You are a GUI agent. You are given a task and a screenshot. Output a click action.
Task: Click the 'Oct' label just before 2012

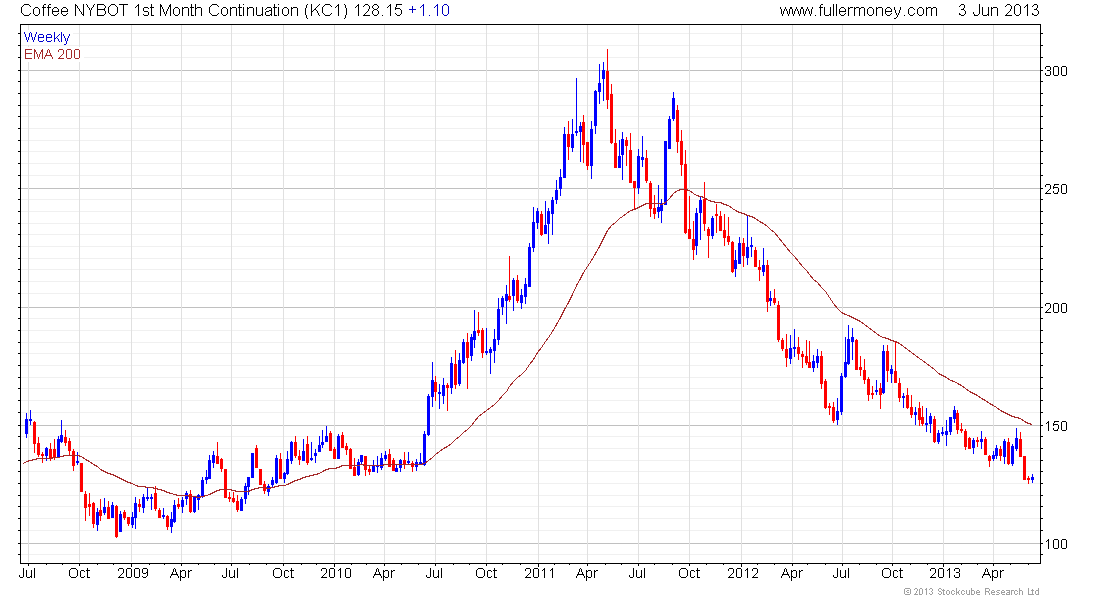point(689,573)
